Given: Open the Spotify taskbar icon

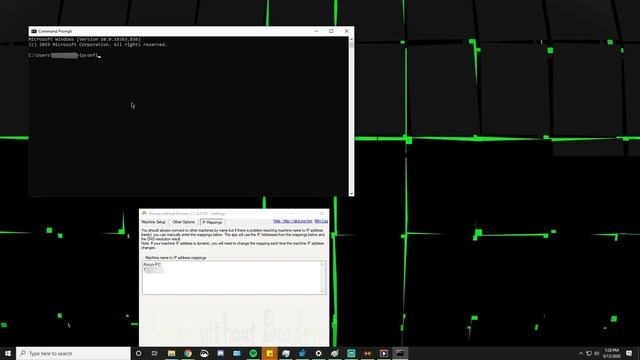Looking at the screenshot, I should pyautogui.click(x=253, y=353).
